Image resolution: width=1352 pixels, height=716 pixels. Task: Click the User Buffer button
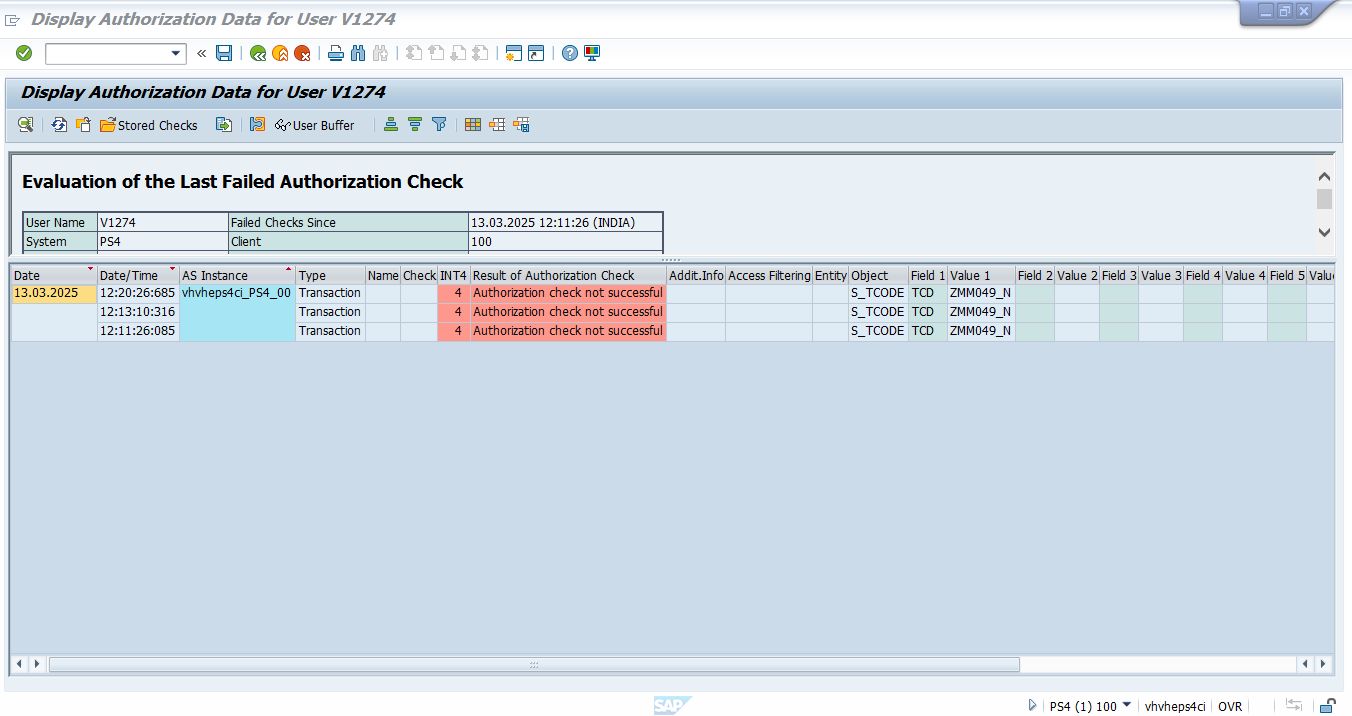pyautogui.click(x=314, y=125)
